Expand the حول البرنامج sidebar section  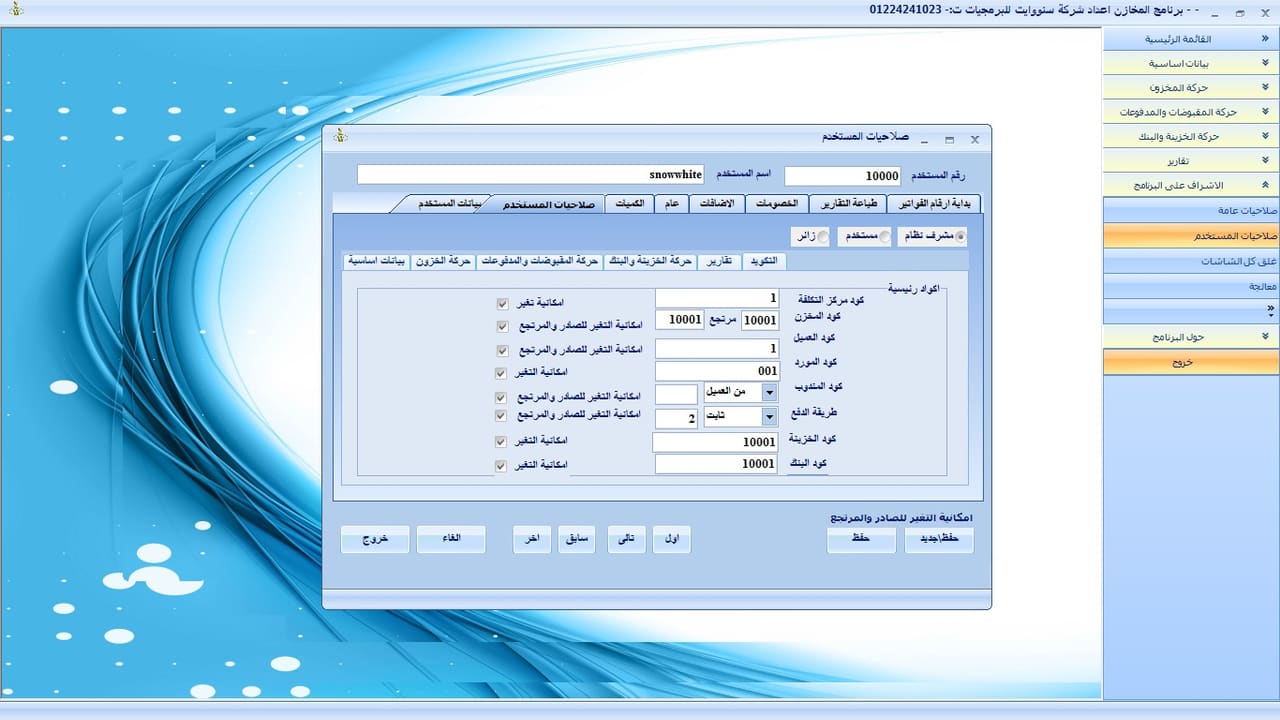1266,338
